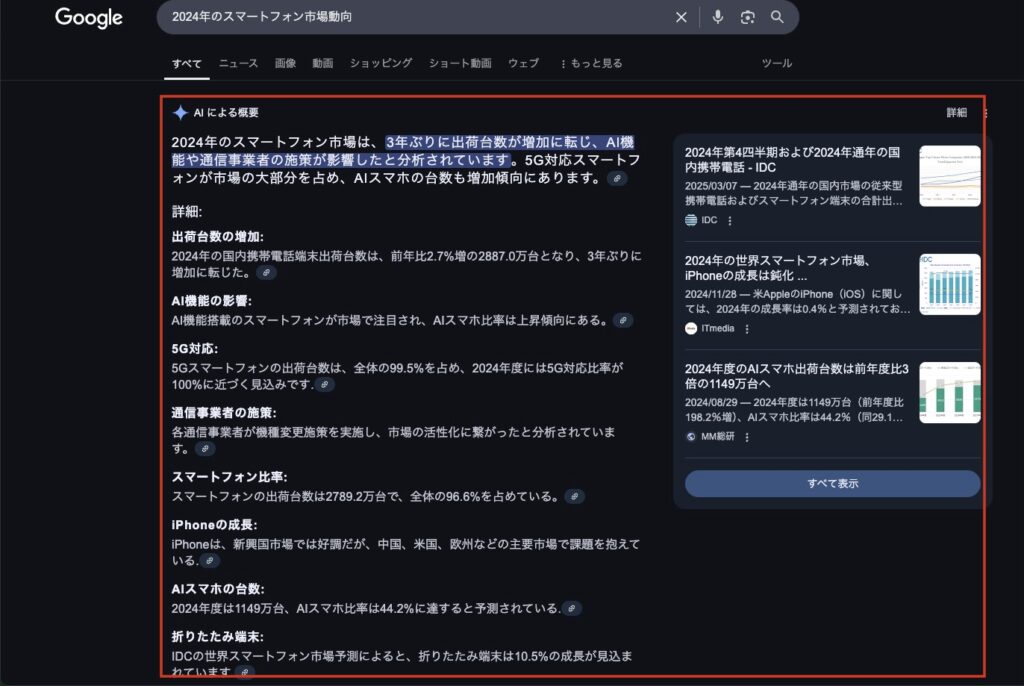Open article 2024年の世界スマートフォン市場、iPhoneの成長は鈍化

coord(777,268)
